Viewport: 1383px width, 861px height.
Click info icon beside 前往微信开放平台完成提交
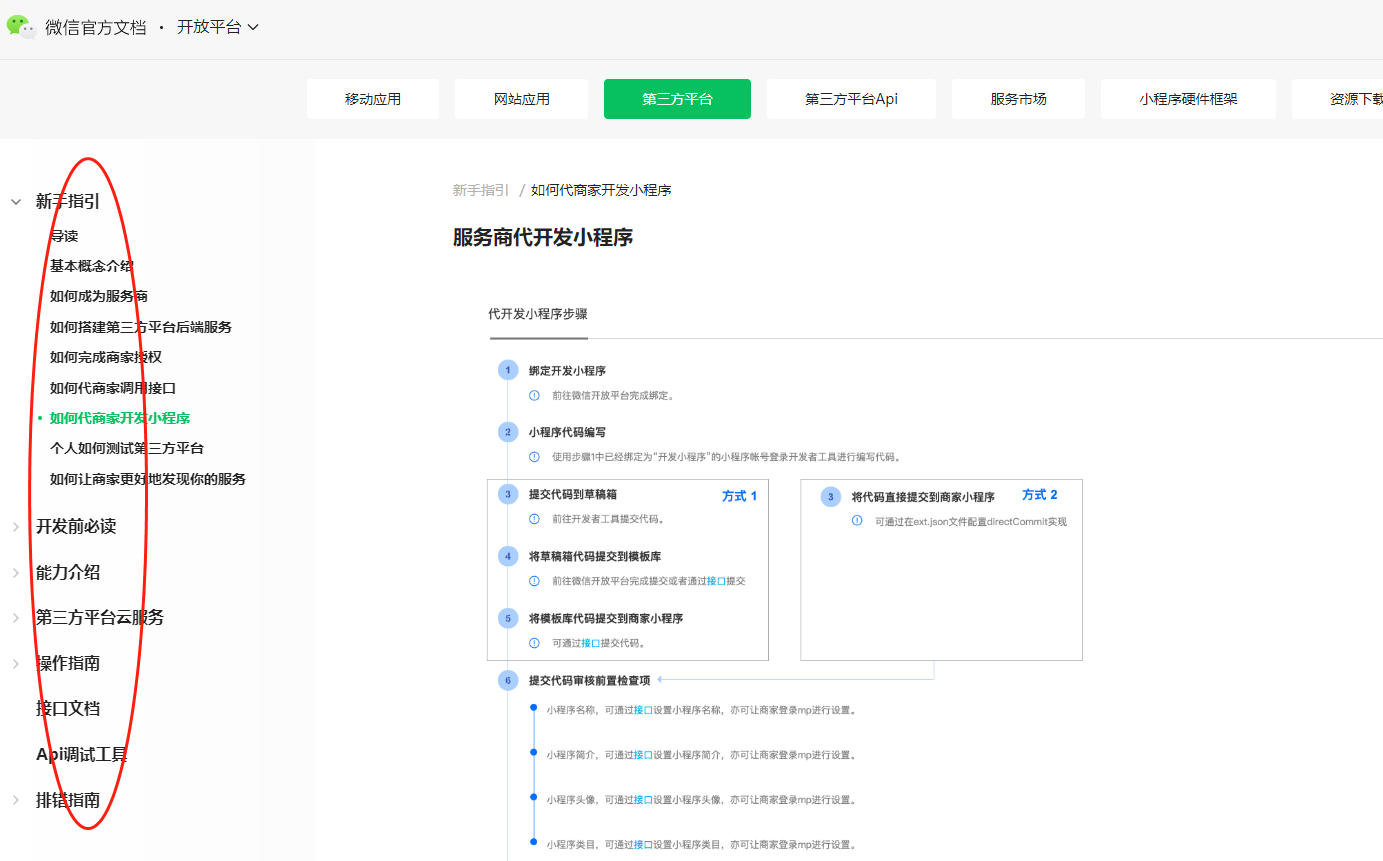[534, 581]
